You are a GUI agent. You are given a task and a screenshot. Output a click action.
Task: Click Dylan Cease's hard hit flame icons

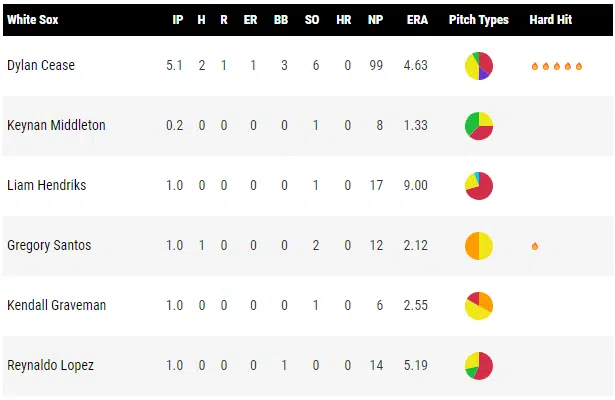pos(556,66)
